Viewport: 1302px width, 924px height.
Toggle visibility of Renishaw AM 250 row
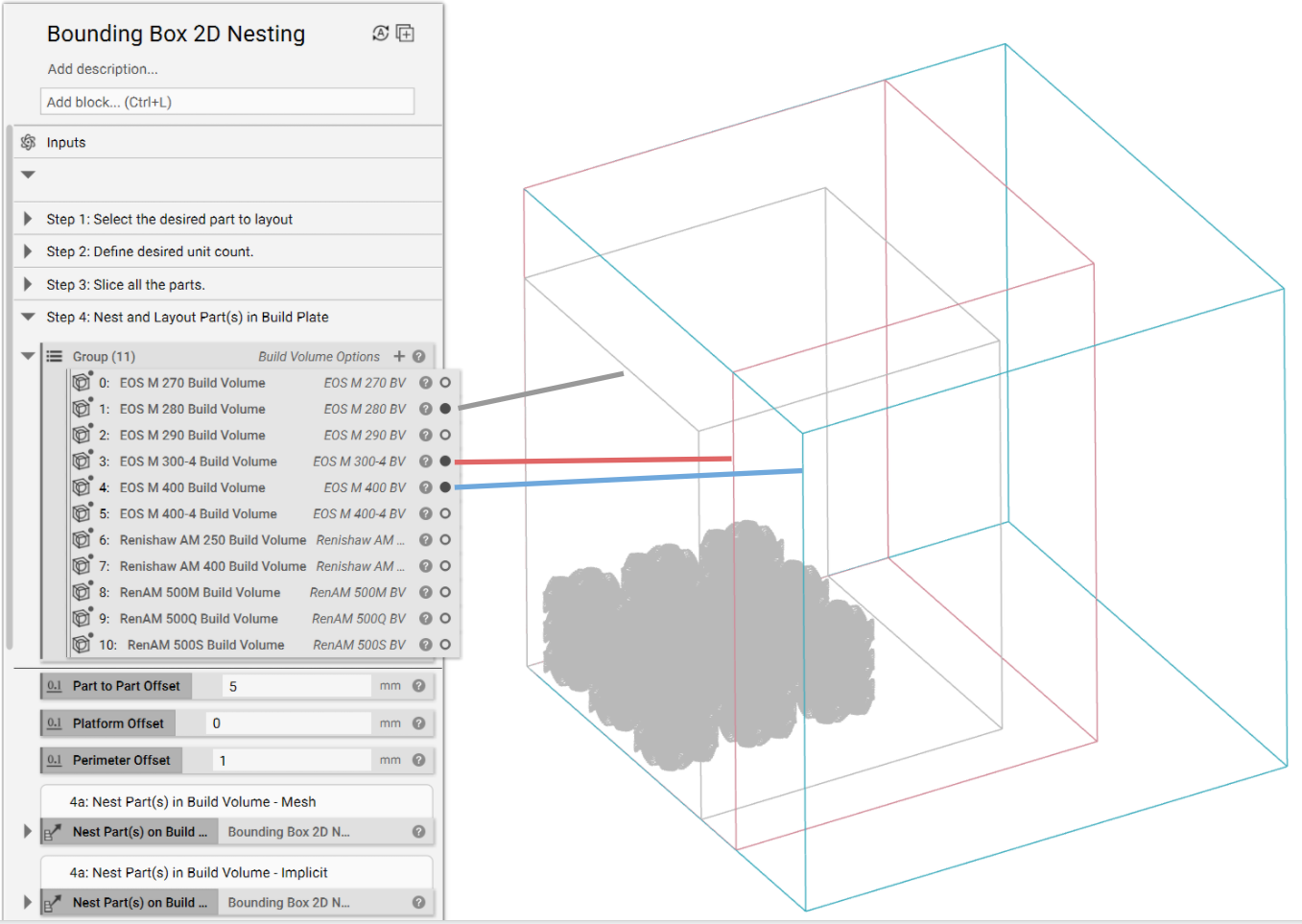(445, 539)
